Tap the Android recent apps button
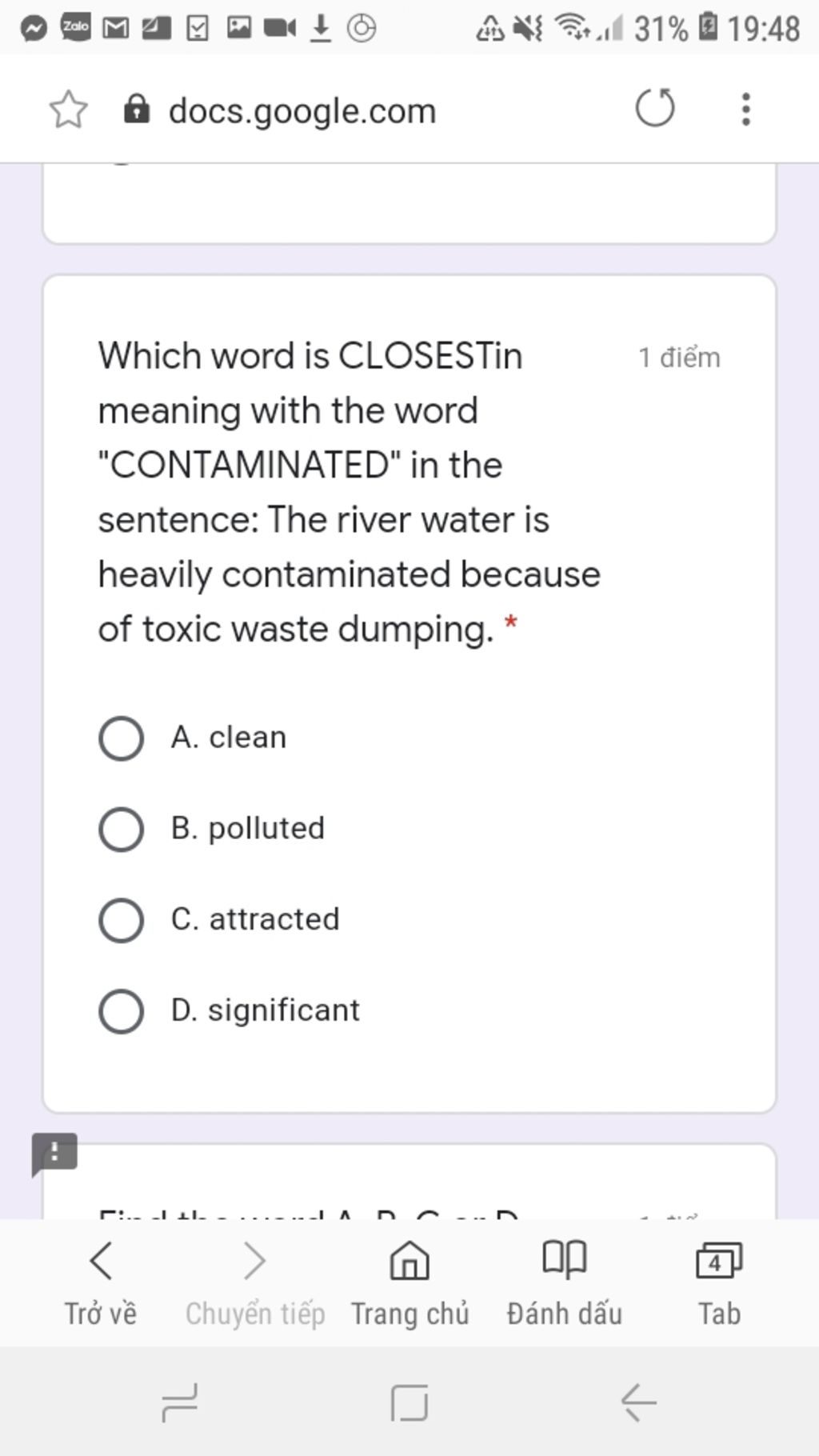 point(180,1402)
